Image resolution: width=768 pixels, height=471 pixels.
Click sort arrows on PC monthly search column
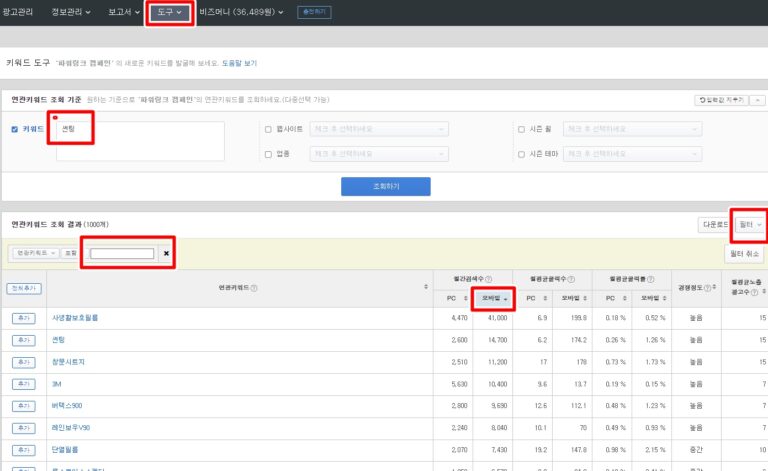point(463,299)
